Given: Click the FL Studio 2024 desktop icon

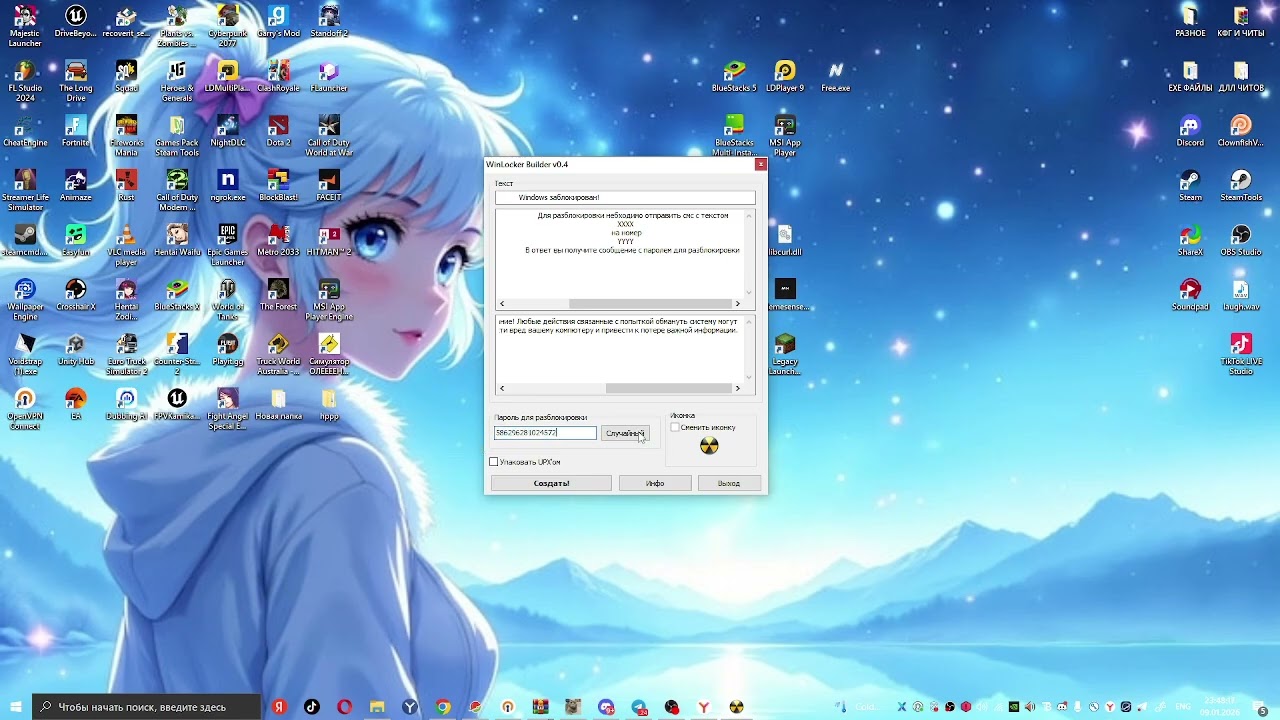Looking at the screenshot, I should coord(25,81).
